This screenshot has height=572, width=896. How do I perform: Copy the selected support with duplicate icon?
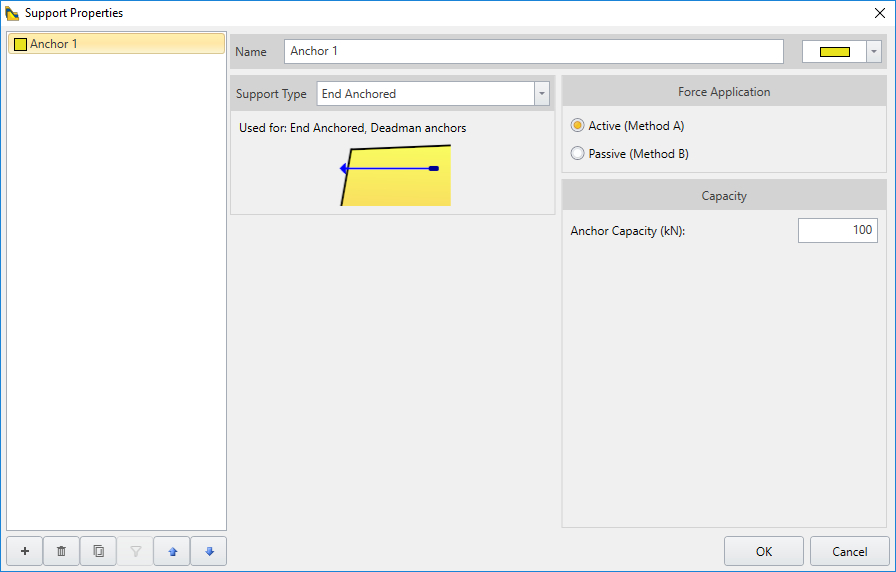(98, 551)
